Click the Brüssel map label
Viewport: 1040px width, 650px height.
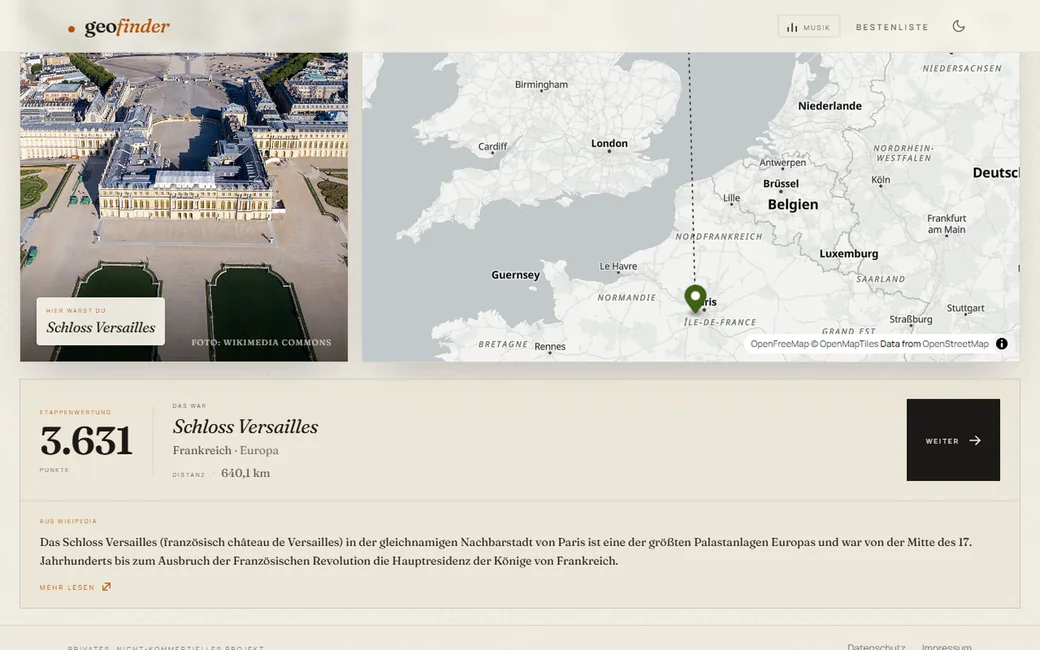point(781,184)
